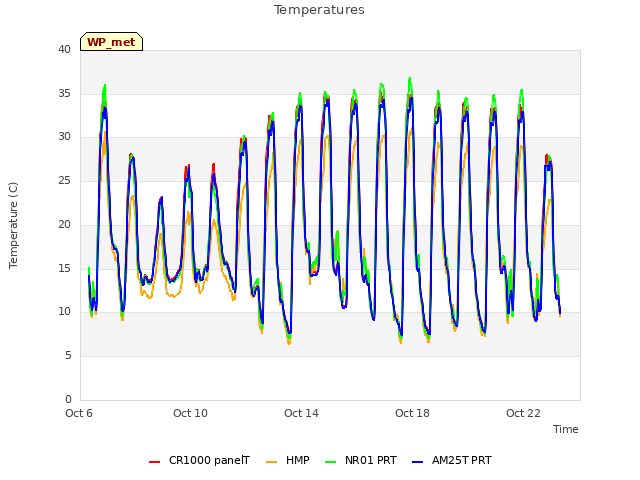This screenshot has height=480, width=640.
Task: Click the 10 y-axis tick label
Action: tap(64, 312)
